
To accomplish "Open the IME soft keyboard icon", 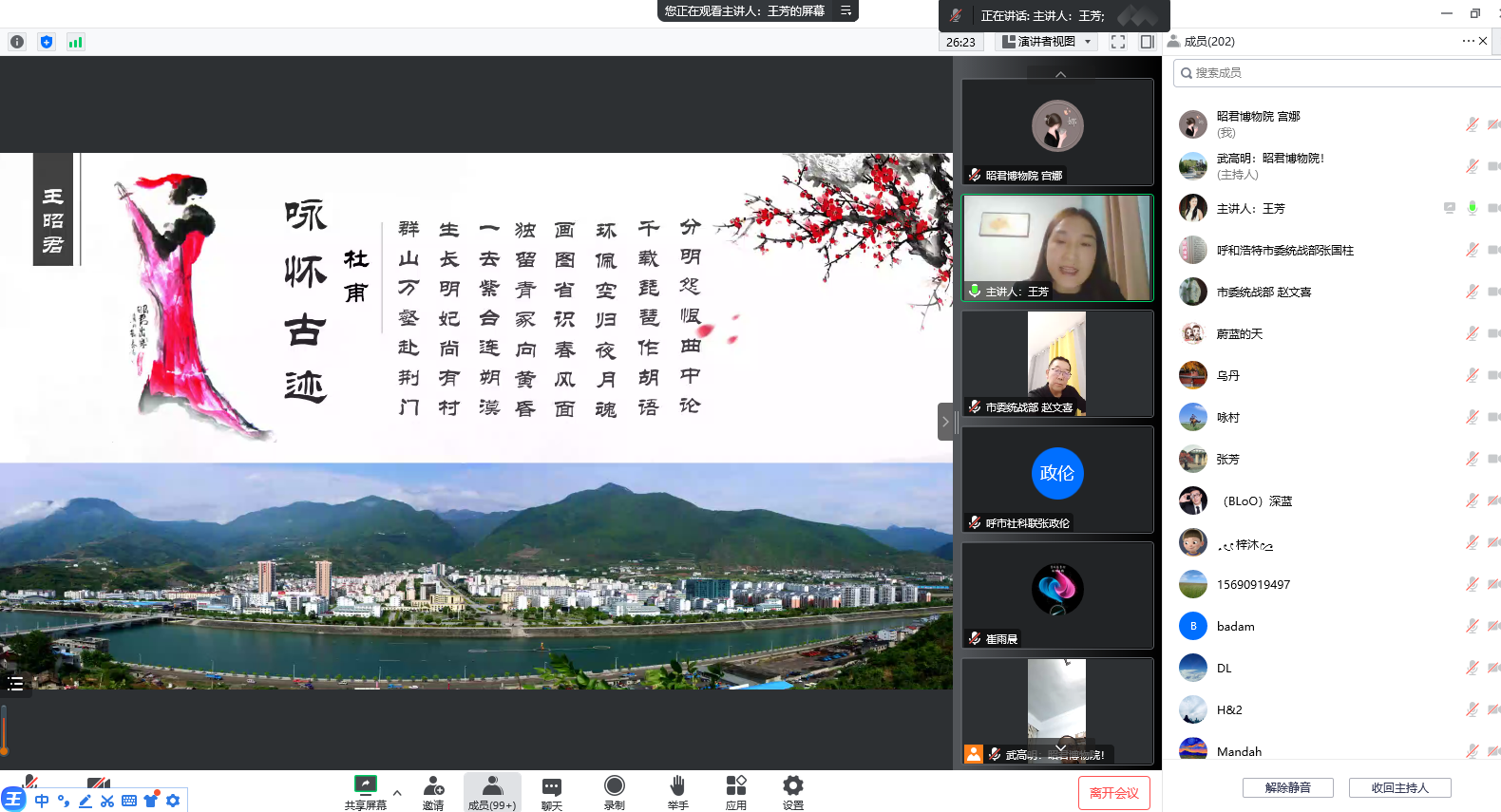I will point(129,801).
